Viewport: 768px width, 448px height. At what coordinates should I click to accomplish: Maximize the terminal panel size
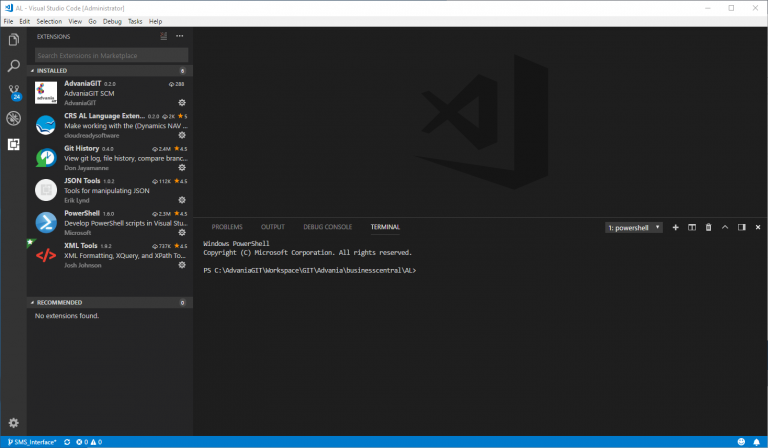tap(725, 227)
